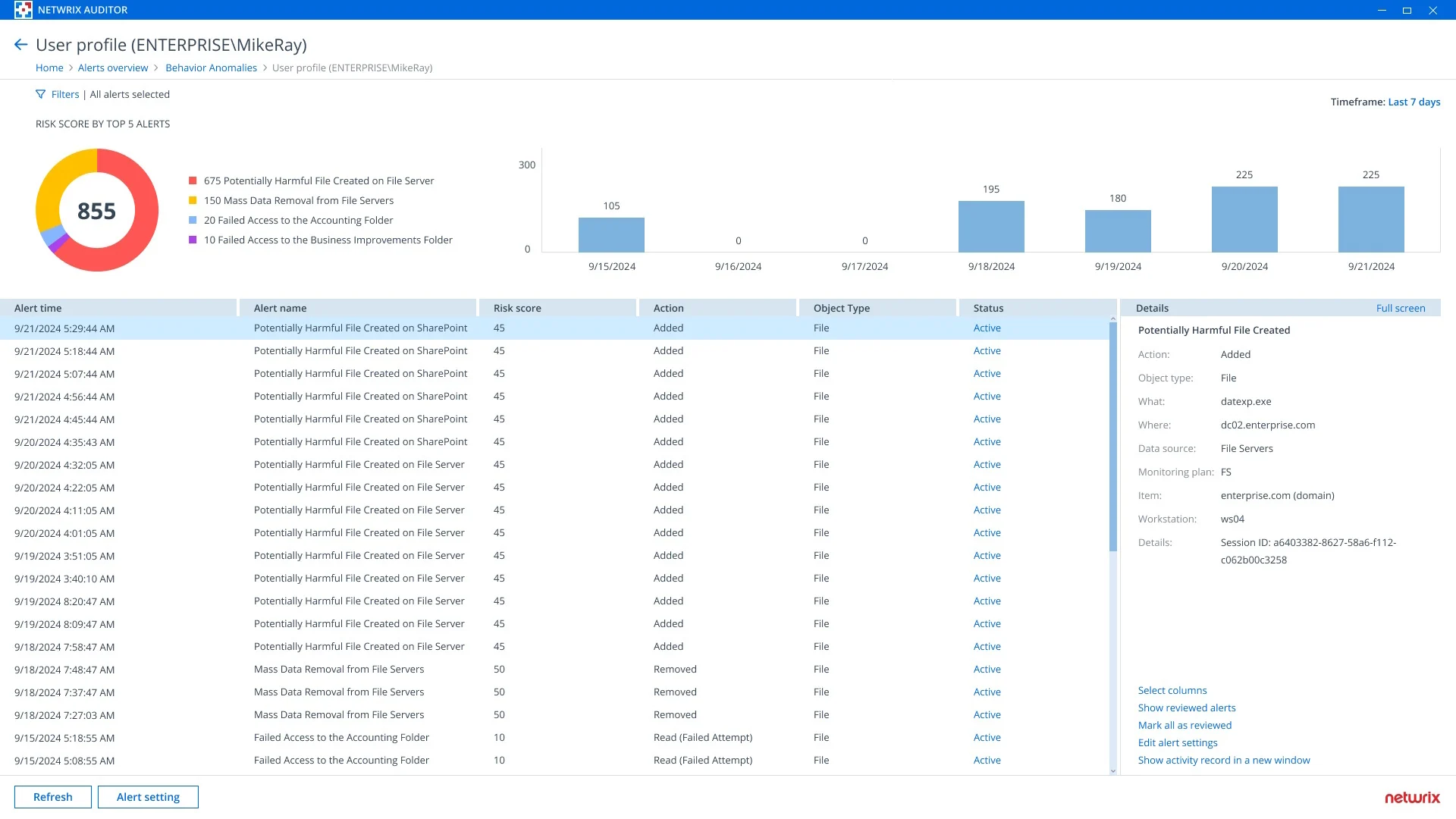Select alert row at 9/19/2024 8:20:47 AM
1456x819 pixels.
[x=554, y=601]
